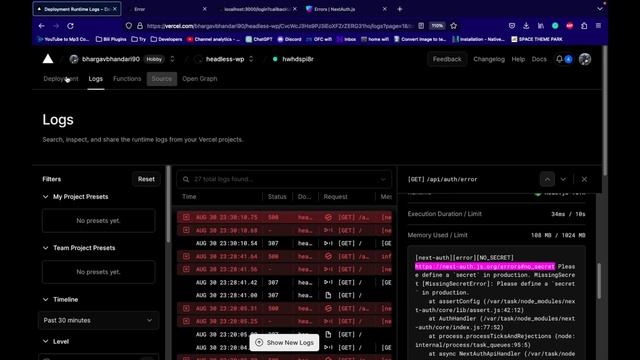Expand the log search dropdown chevron
This screenshot has width=640, height=360.
tap(382, 179)
